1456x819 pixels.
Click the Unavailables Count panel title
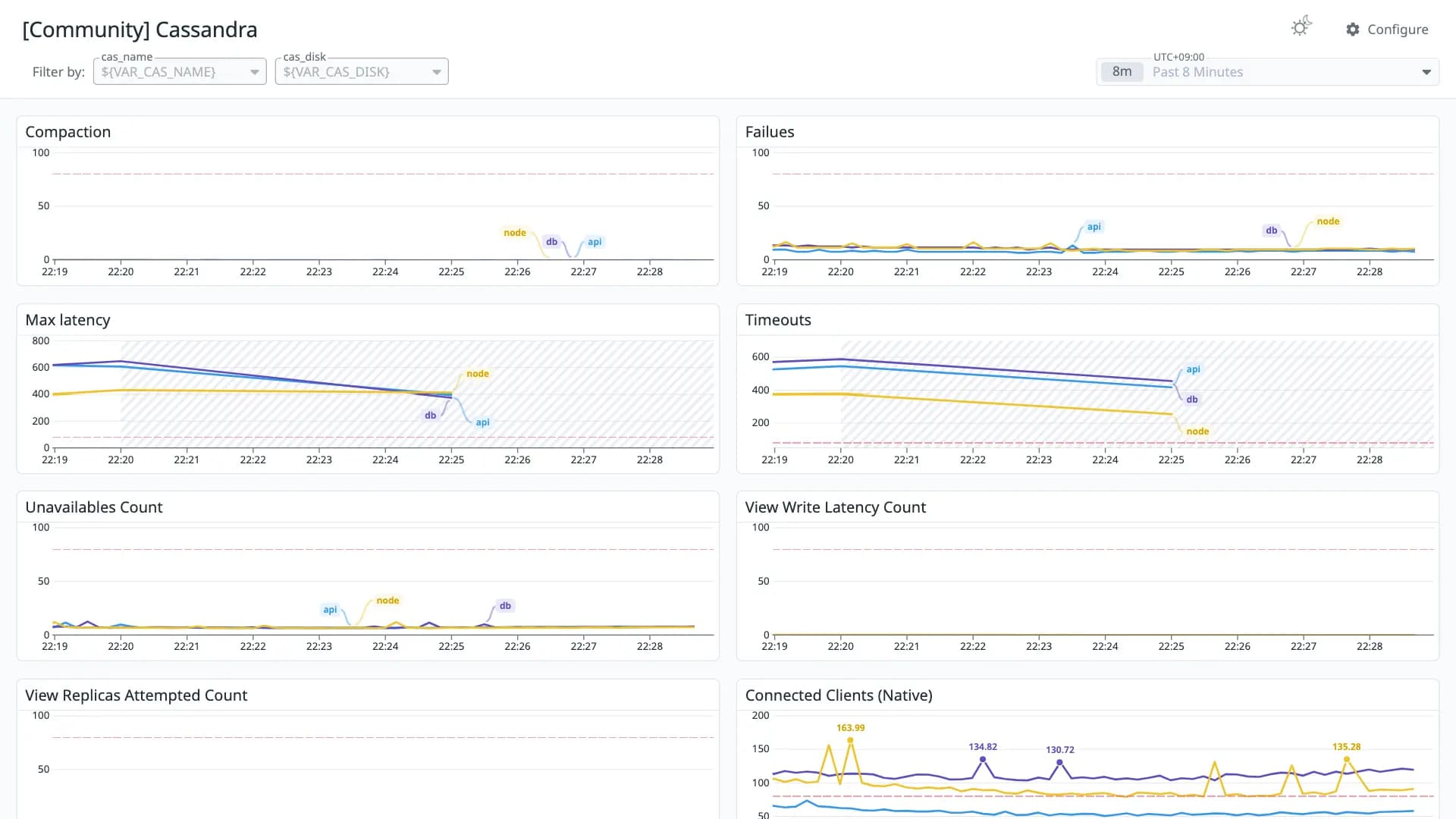point(94,507)
